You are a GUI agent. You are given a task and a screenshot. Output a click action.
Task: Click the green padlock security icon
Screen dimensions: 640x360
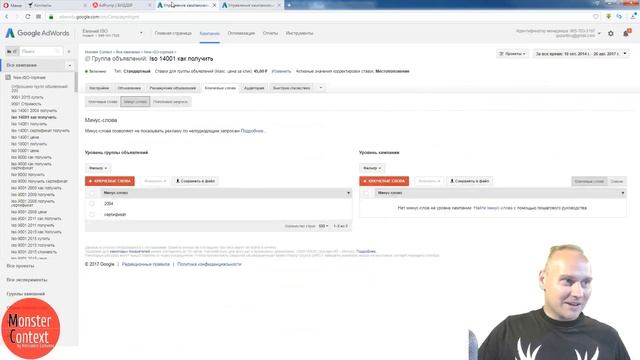(x=51, y=17)
